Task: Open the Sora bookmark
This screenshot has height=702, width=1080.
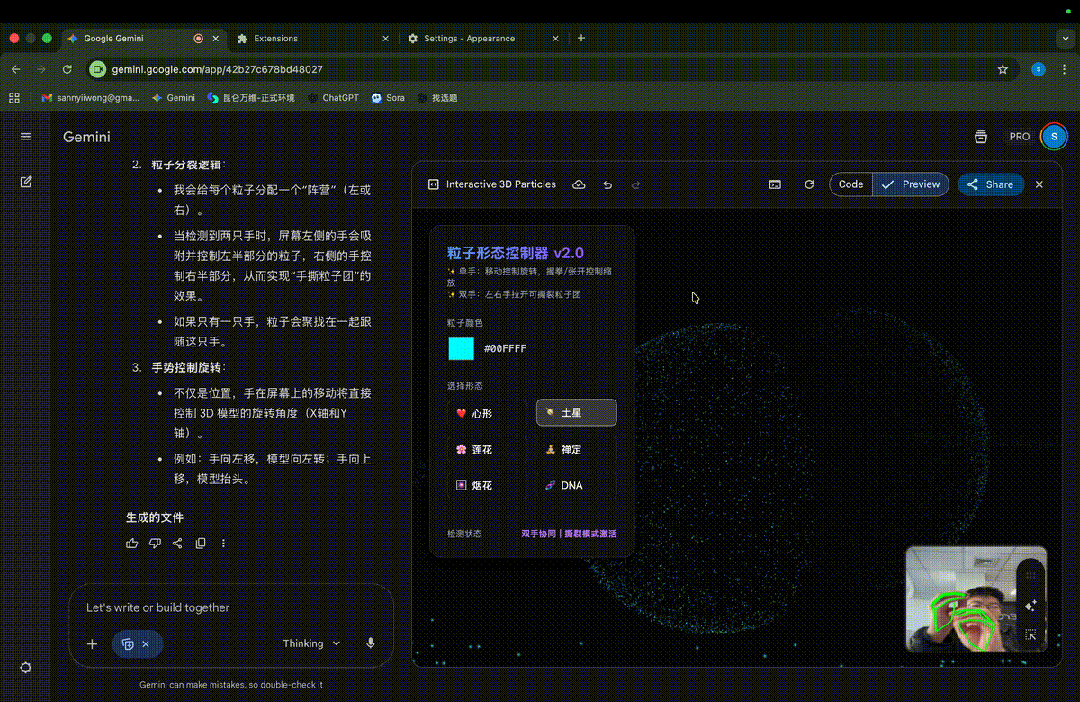Action: 388,98
